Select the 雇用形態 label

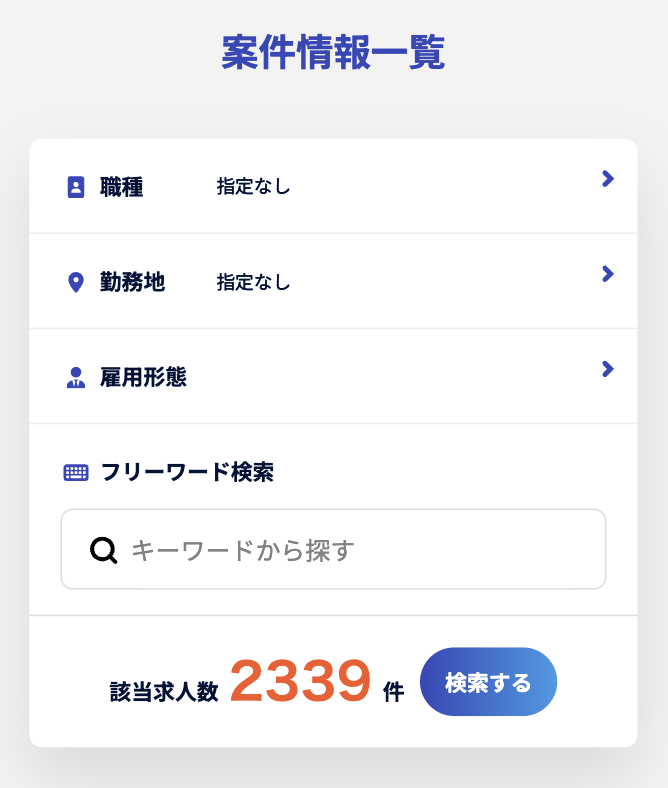(143, 377)
